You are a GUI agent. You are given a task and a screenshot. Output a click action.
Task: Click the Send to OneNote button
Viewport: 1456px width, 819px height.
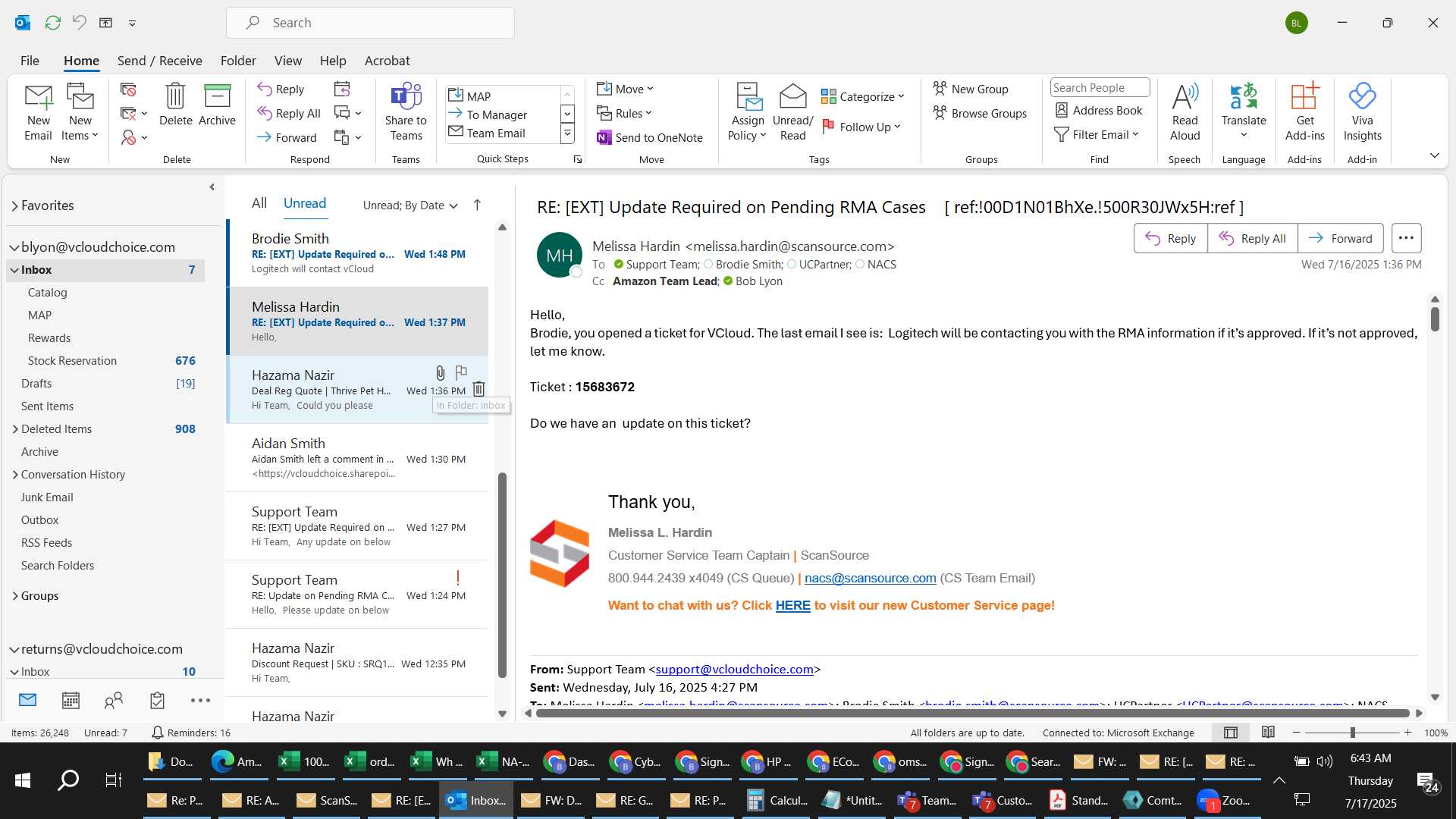(x=650, y=137)
